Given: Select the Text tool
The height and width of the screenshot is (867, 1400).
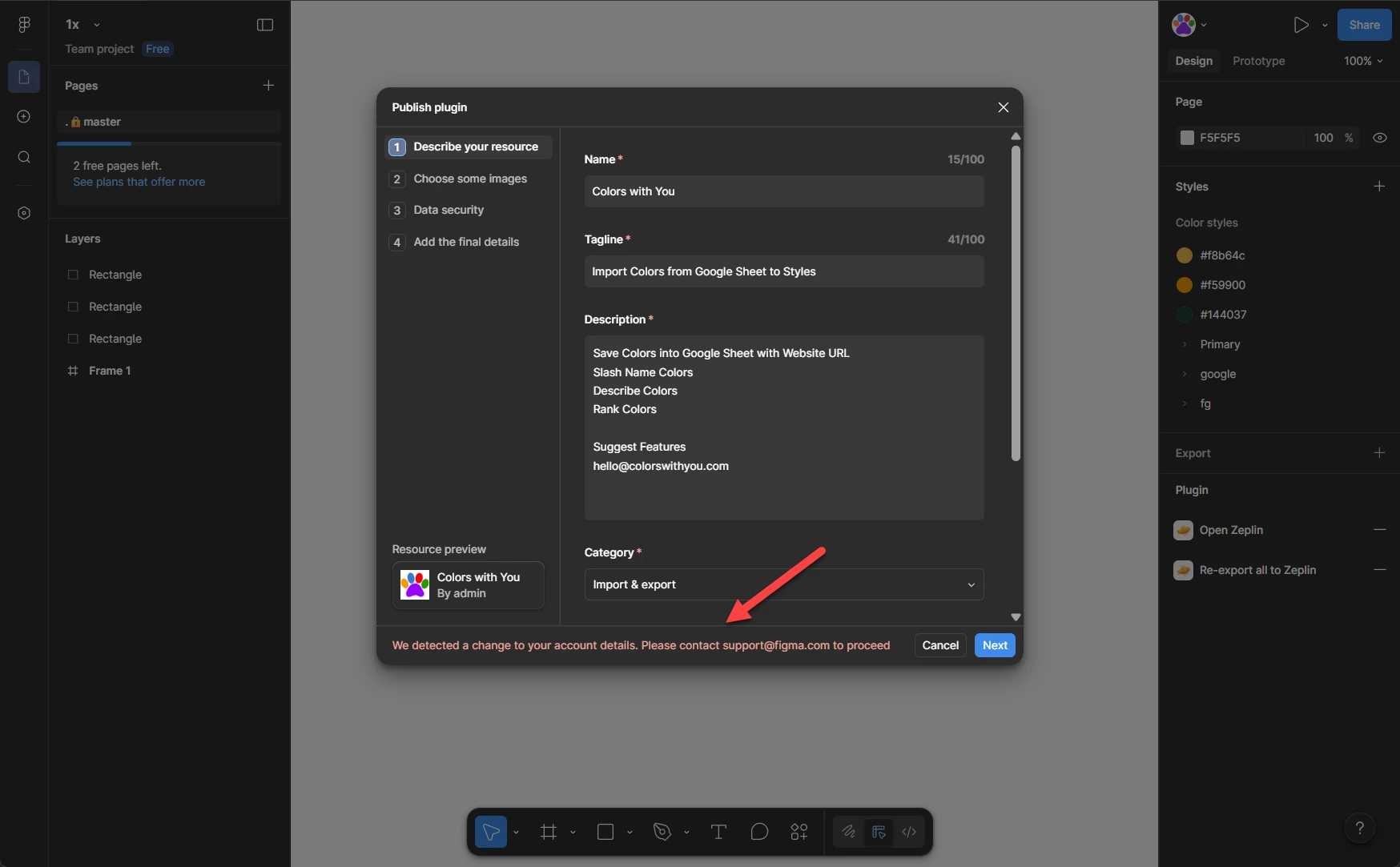Looking at the screenshot, I should 718,832.
